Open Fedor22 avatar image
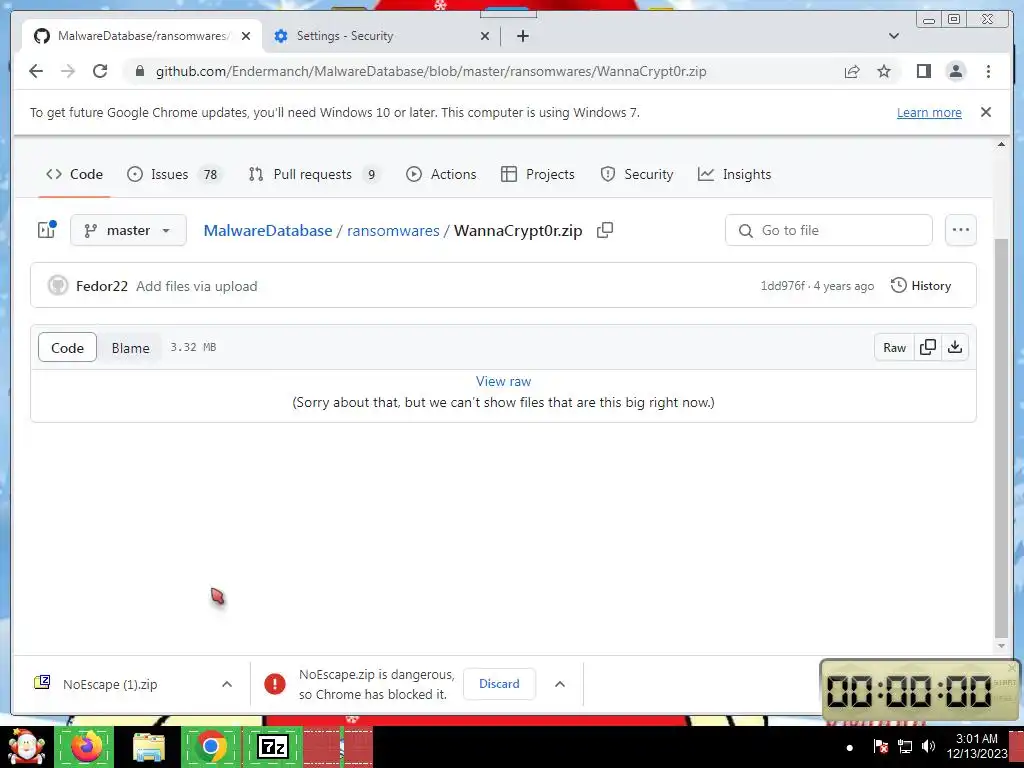 tap(57, 285)
